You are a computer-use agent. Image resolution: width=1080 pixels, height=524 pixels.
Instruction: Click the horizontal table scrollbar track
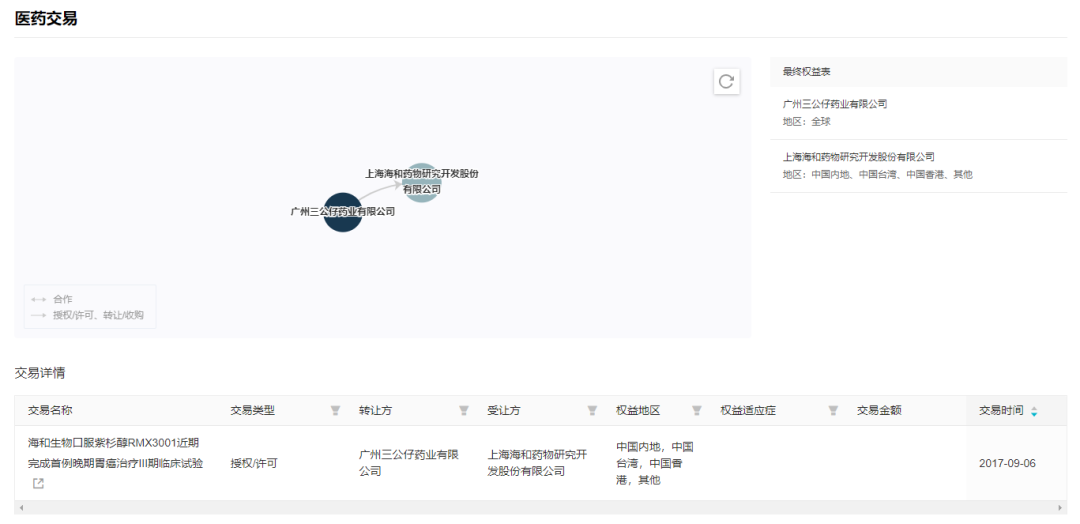(540, 507)
